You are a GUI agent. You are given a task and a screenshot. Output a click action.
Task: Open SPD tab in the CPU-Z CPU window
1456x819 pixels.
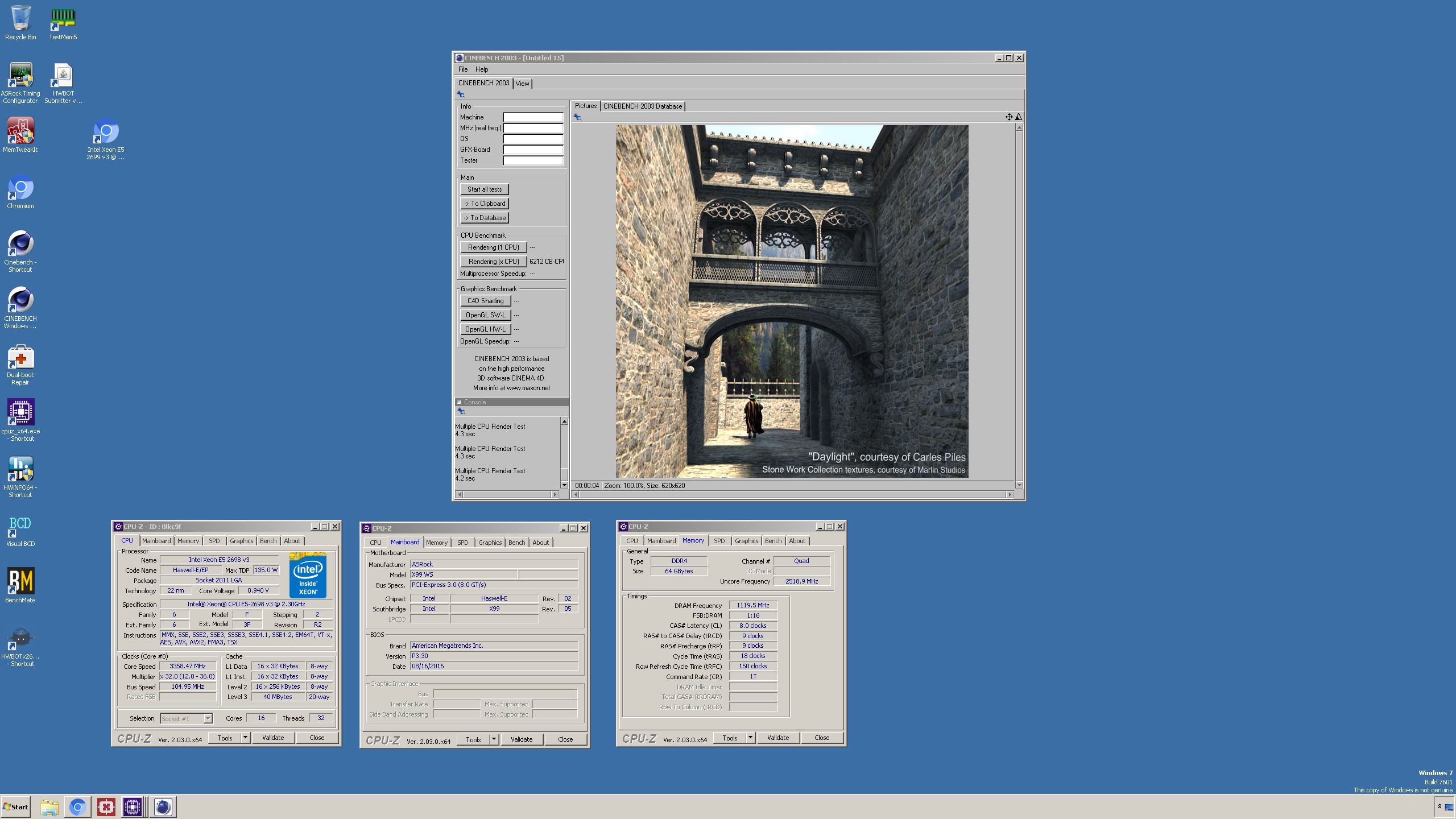(x=214, y=541)
